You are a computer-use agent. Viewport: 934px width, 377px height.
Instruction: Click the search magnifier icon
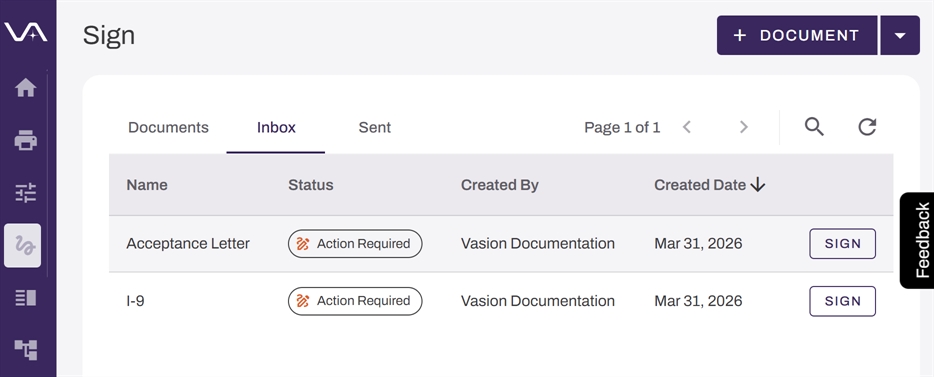click(814, 127)
